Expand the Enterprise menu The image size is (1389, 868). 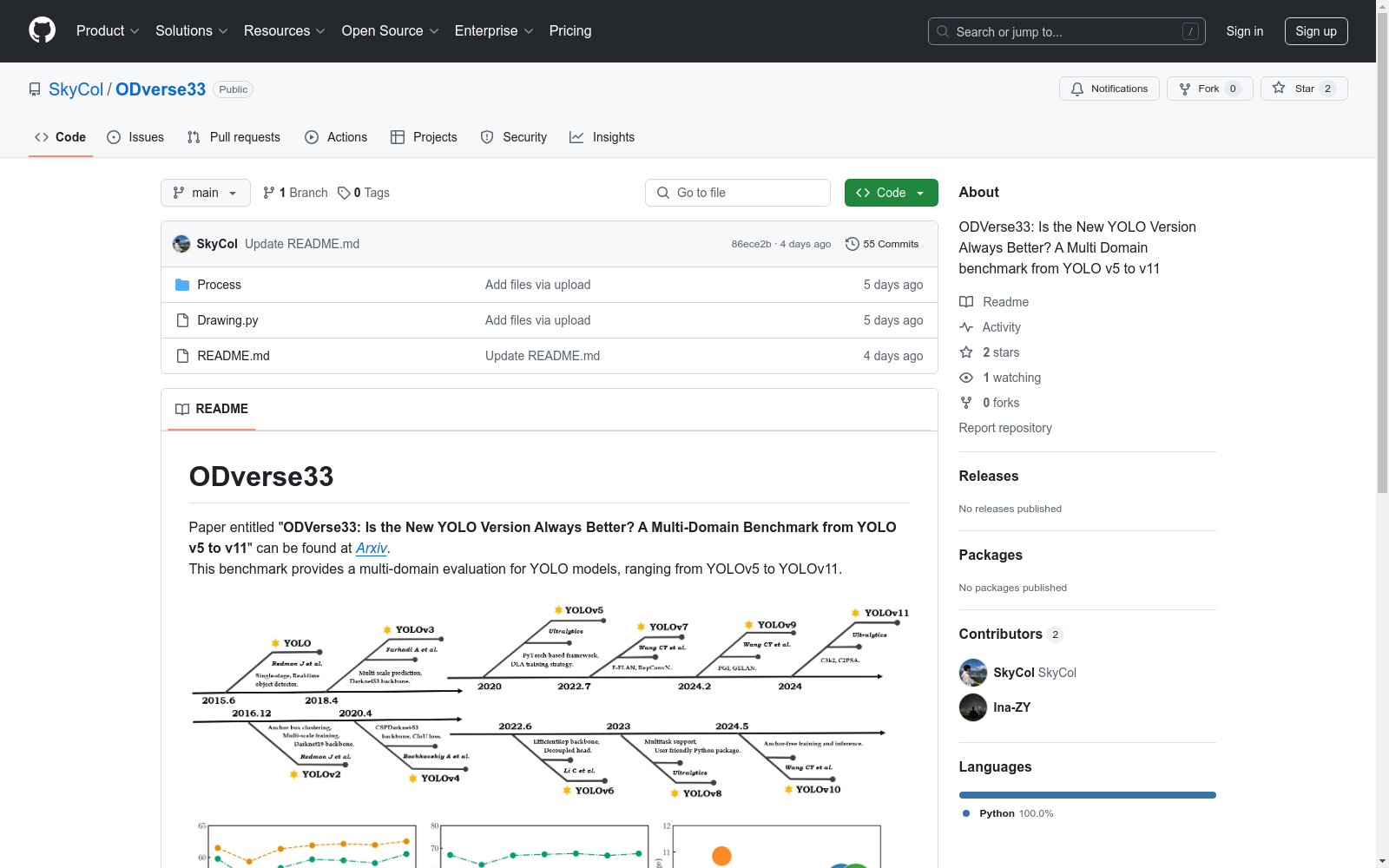[x=494, y=31]
